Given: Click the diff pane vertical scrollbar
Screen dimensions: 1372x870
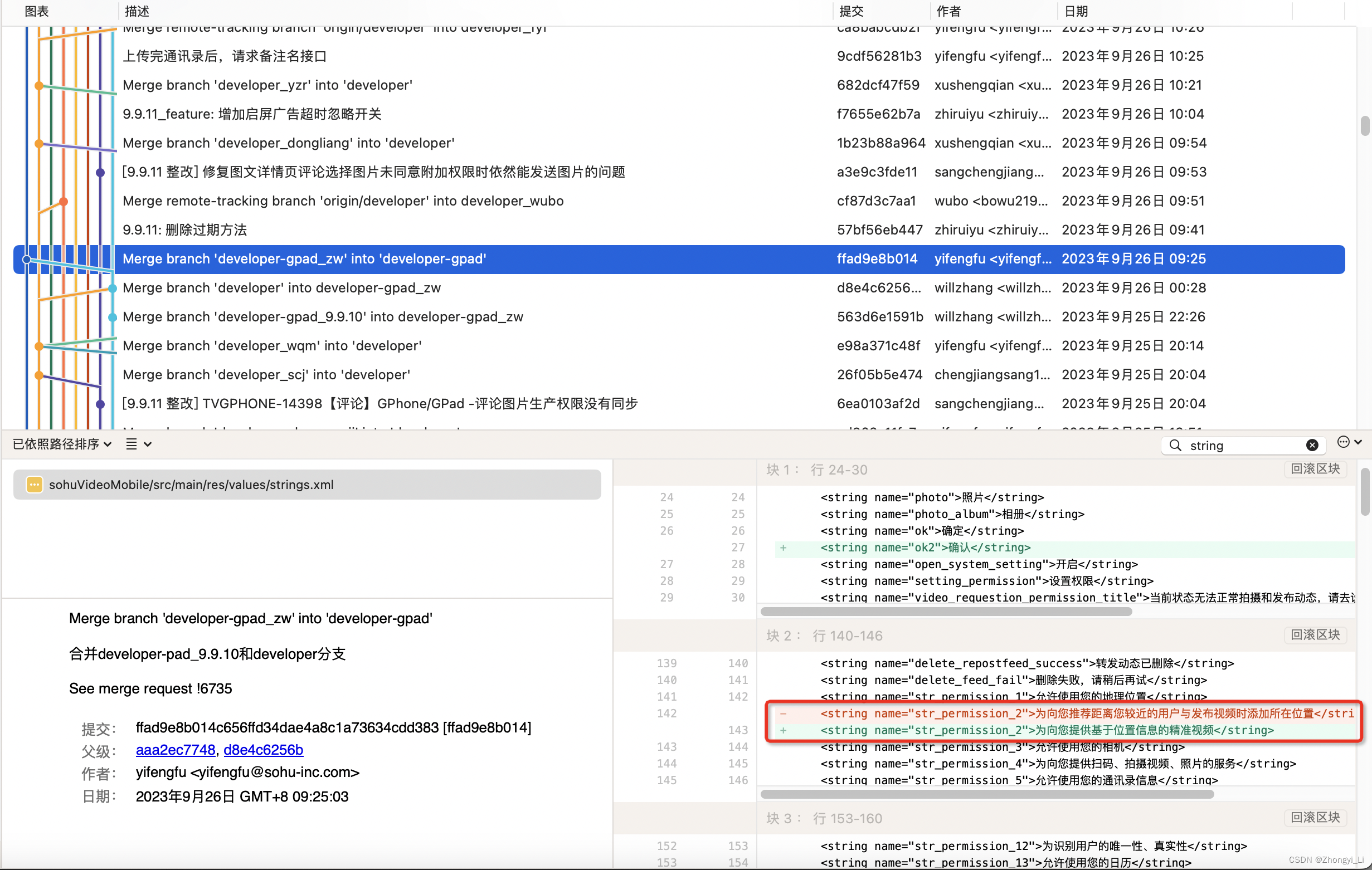Looking at the screenshot, I should click(1364, 491).
